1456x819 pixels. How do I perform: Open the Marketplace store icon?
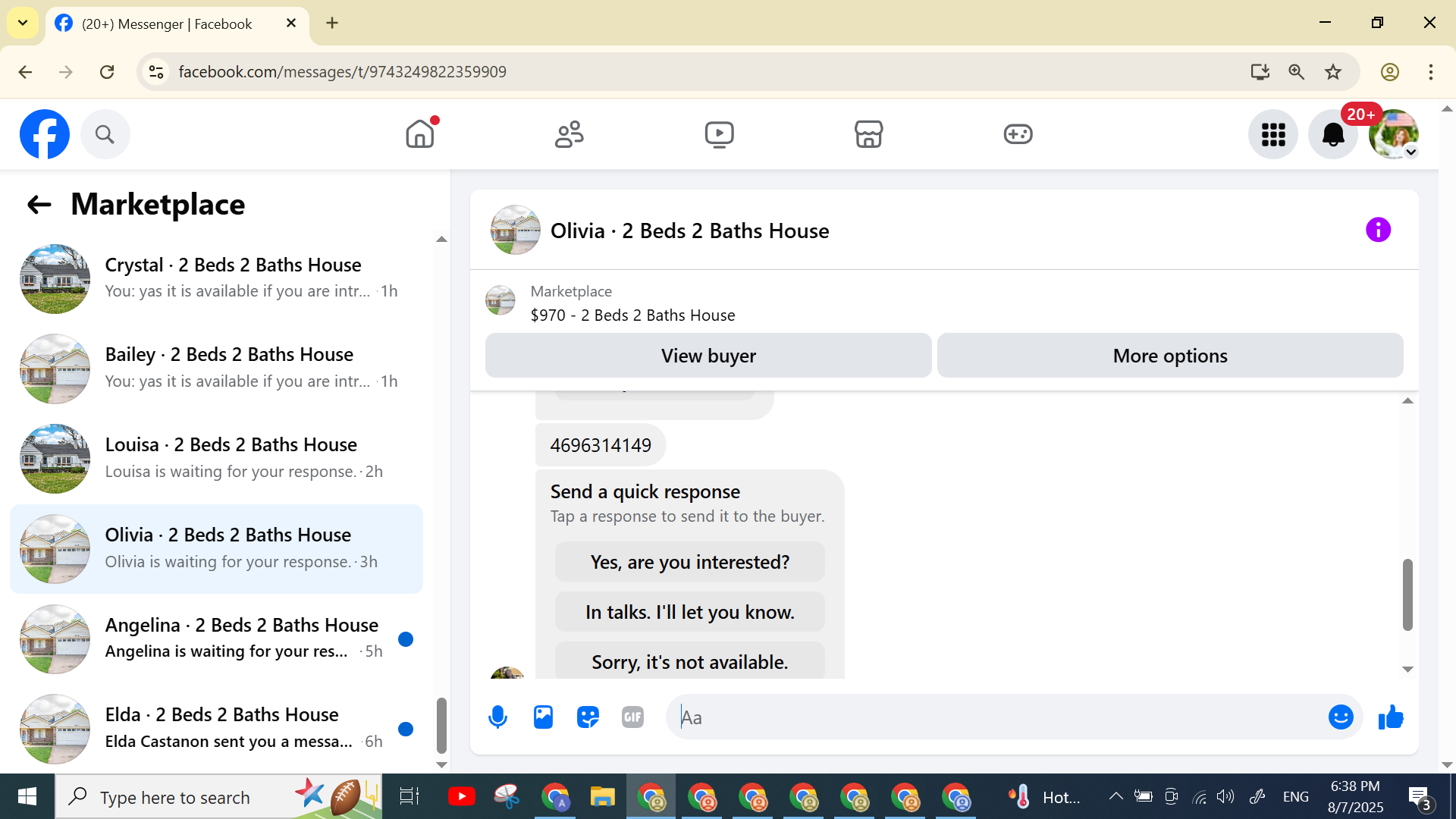click(x=868, y=134)
